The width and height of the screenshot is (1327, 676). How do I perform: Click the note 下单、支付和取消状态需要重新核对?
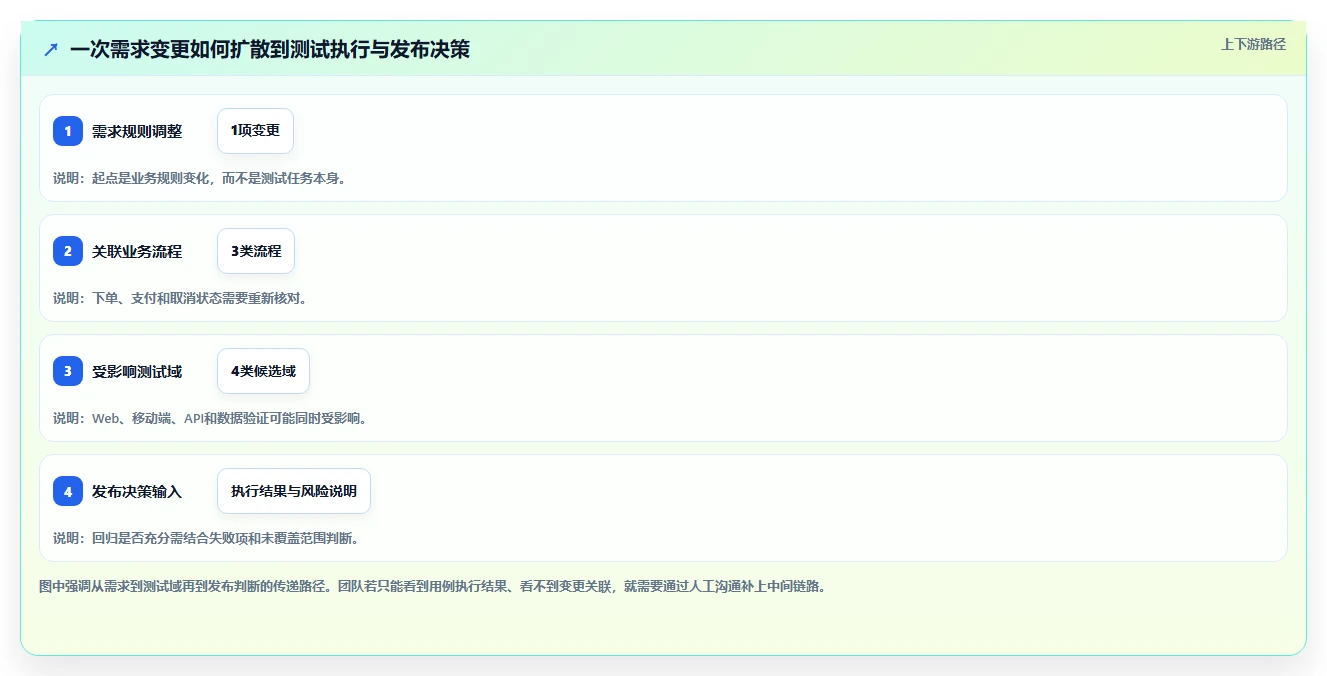click(x=180, y=298)
